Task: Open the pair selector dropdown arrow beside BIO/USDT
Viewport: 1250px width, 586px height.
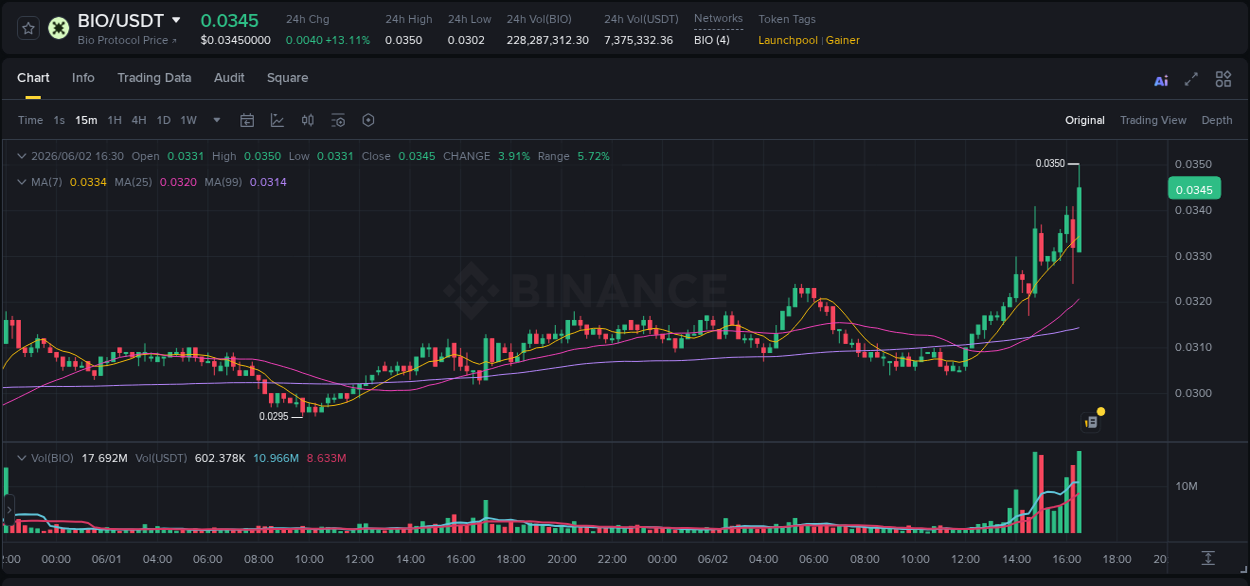Action: coord(177,20)
